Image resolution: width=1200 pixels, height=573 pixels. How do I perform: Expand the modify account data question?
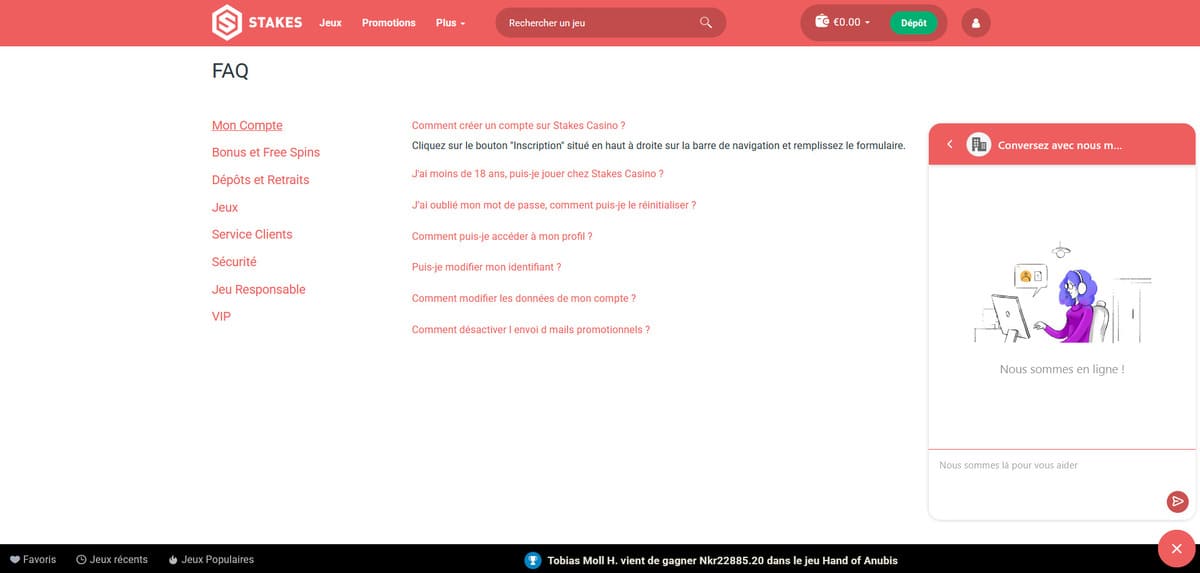524,299
